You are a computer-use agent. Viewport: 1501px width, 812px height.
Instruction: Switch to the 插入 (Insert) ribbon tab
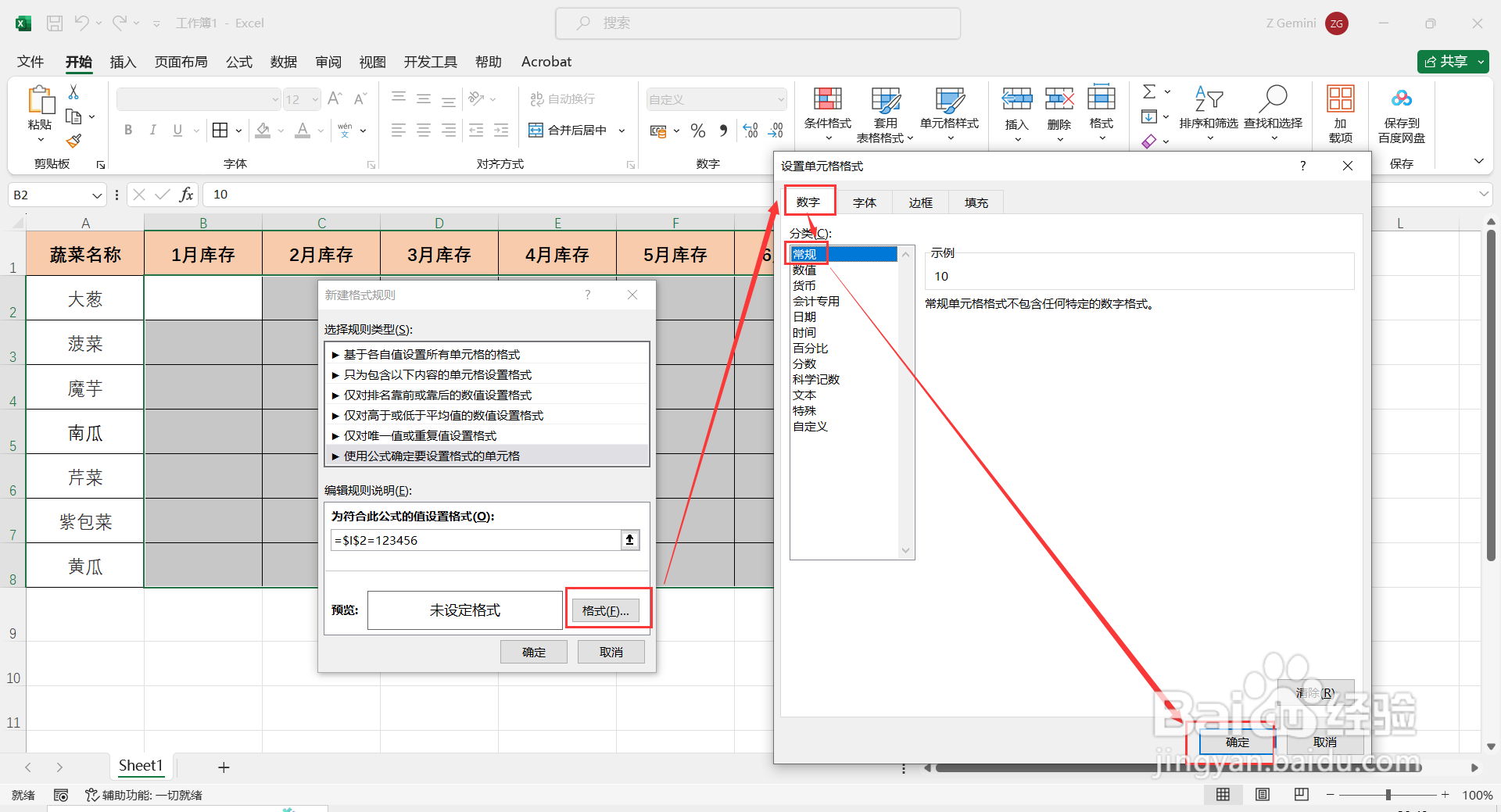pos(123,62)
